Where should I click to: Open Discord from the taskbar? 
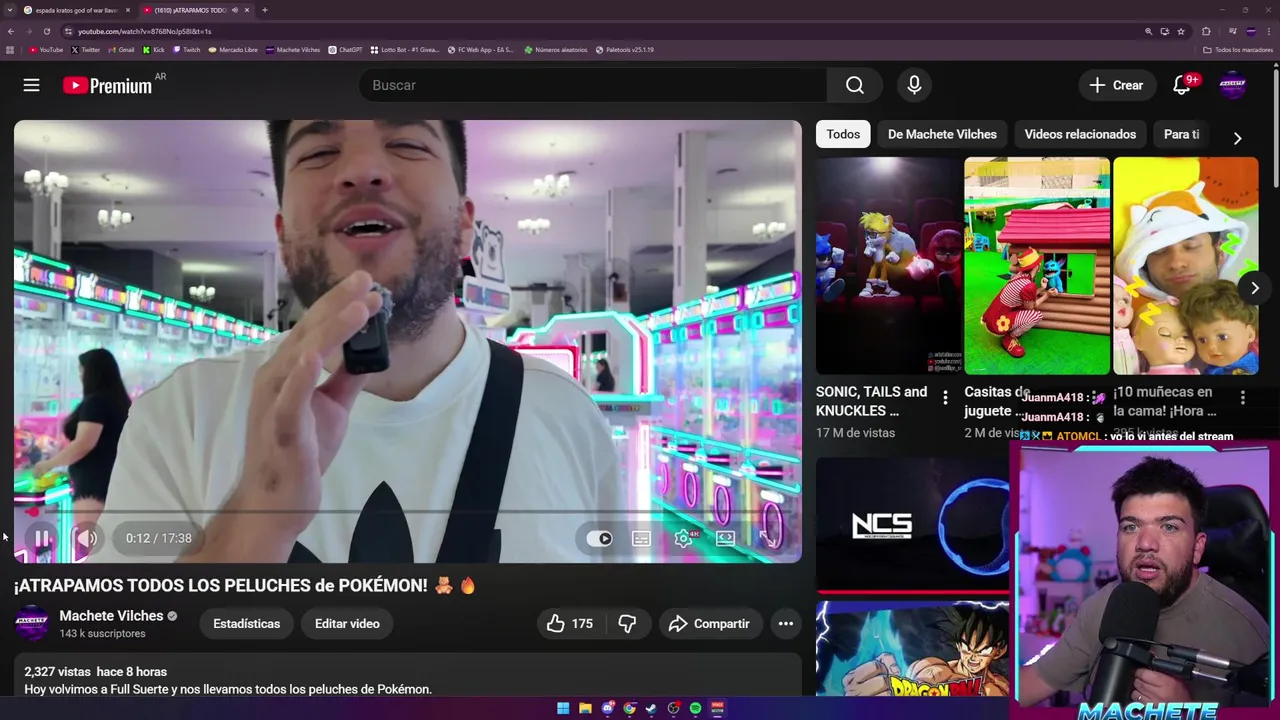[607, 708]
